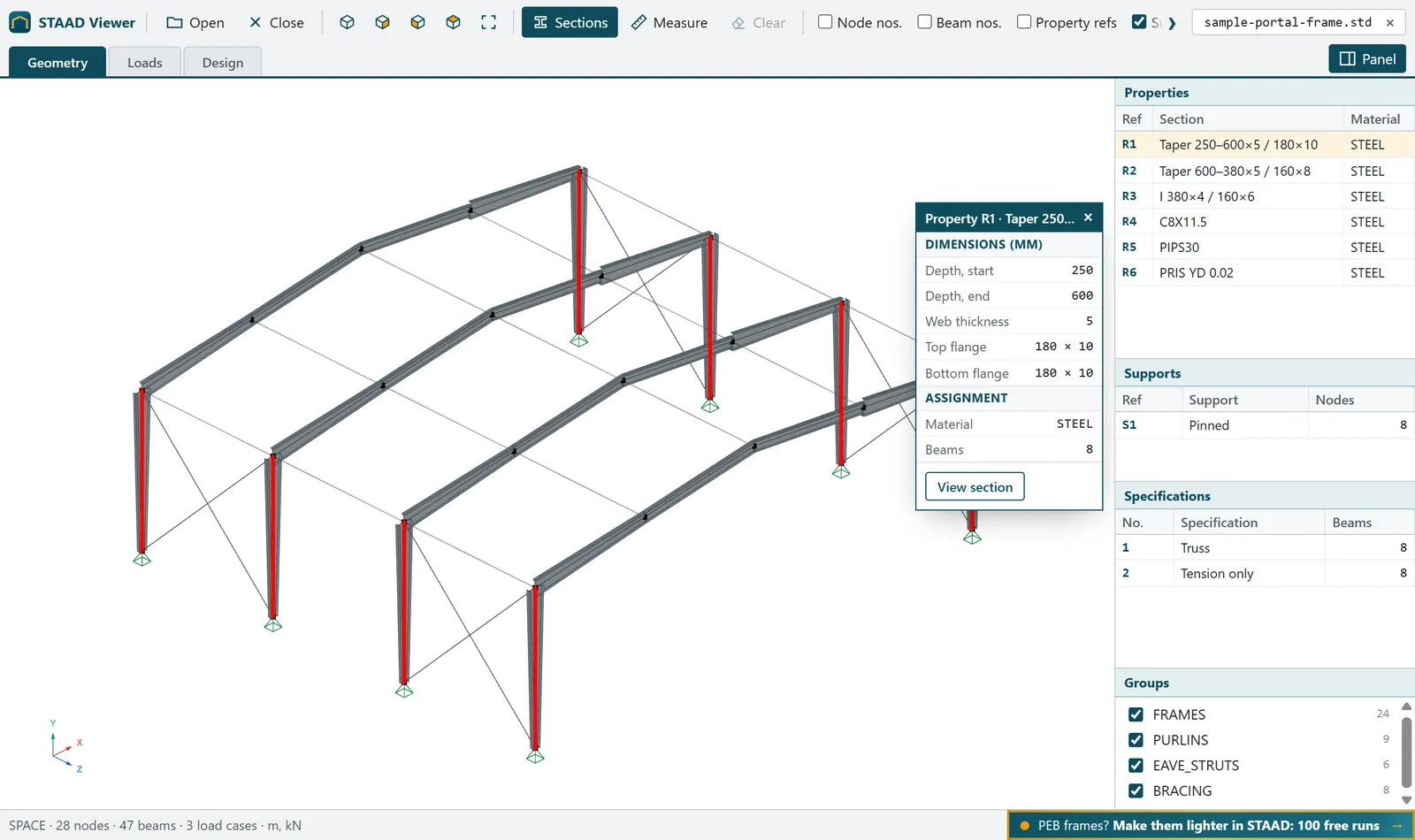The image size is (1415, 840).
Task: Open a file with the Open button
Action: tap(195, 22)
